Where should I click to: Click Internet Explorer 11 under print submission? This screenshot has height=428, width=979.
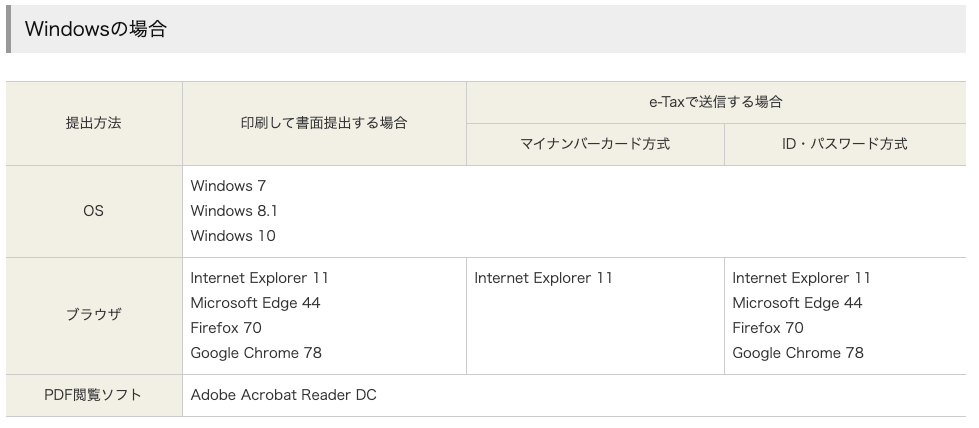(x=259, y=278)
